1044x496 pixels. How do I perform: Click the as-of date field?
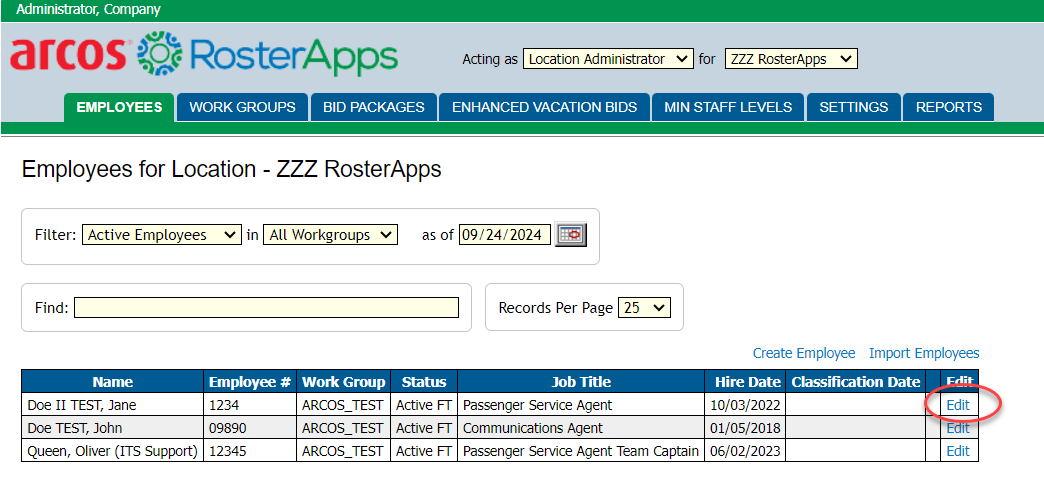point(505,235)
